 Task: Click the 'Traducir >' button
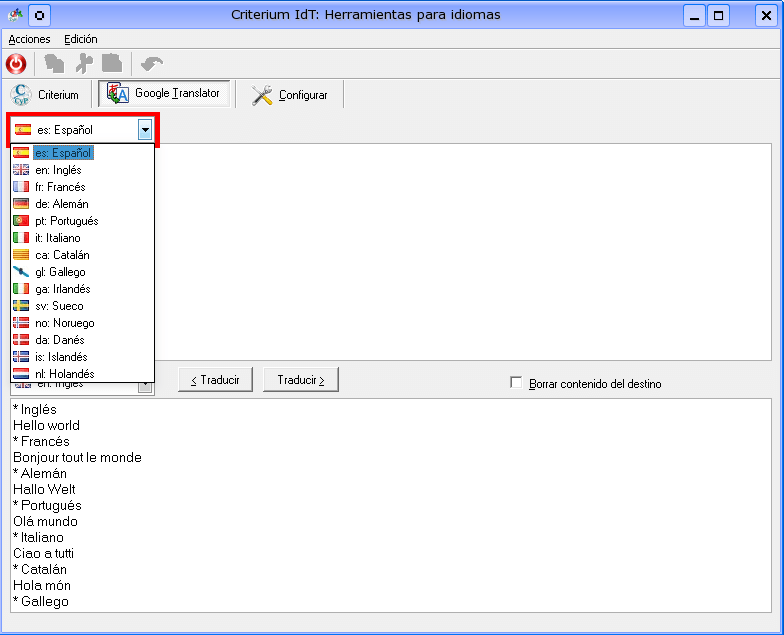pyautogui.click(x=301, y=380)
